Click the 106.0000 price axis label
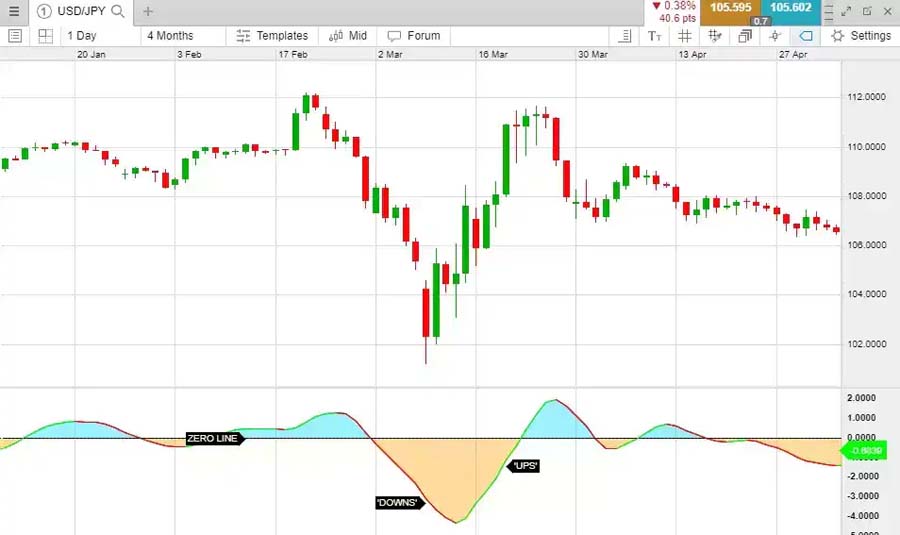Viewport: 900px width, 535px height. click(866, 245)
